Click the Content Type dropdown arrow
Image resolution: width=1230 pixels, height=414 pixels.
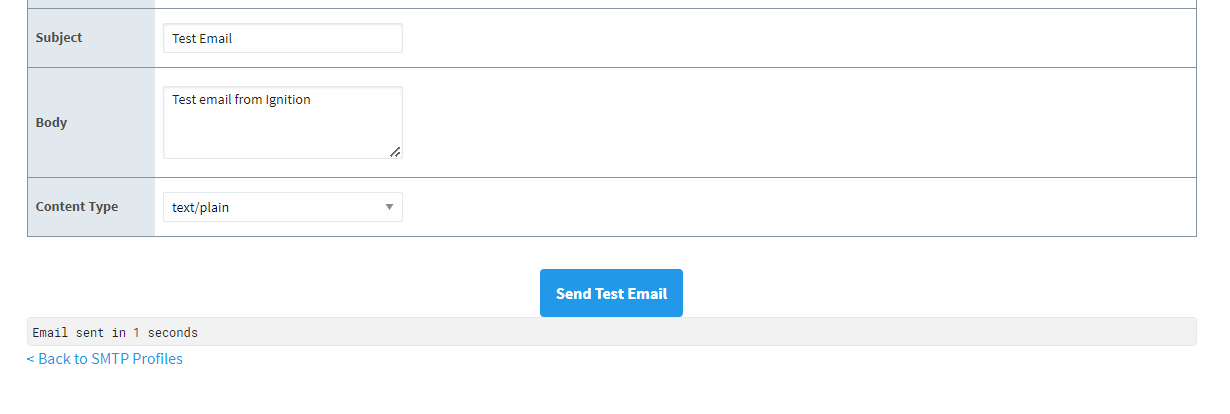(x=389, y=207)
